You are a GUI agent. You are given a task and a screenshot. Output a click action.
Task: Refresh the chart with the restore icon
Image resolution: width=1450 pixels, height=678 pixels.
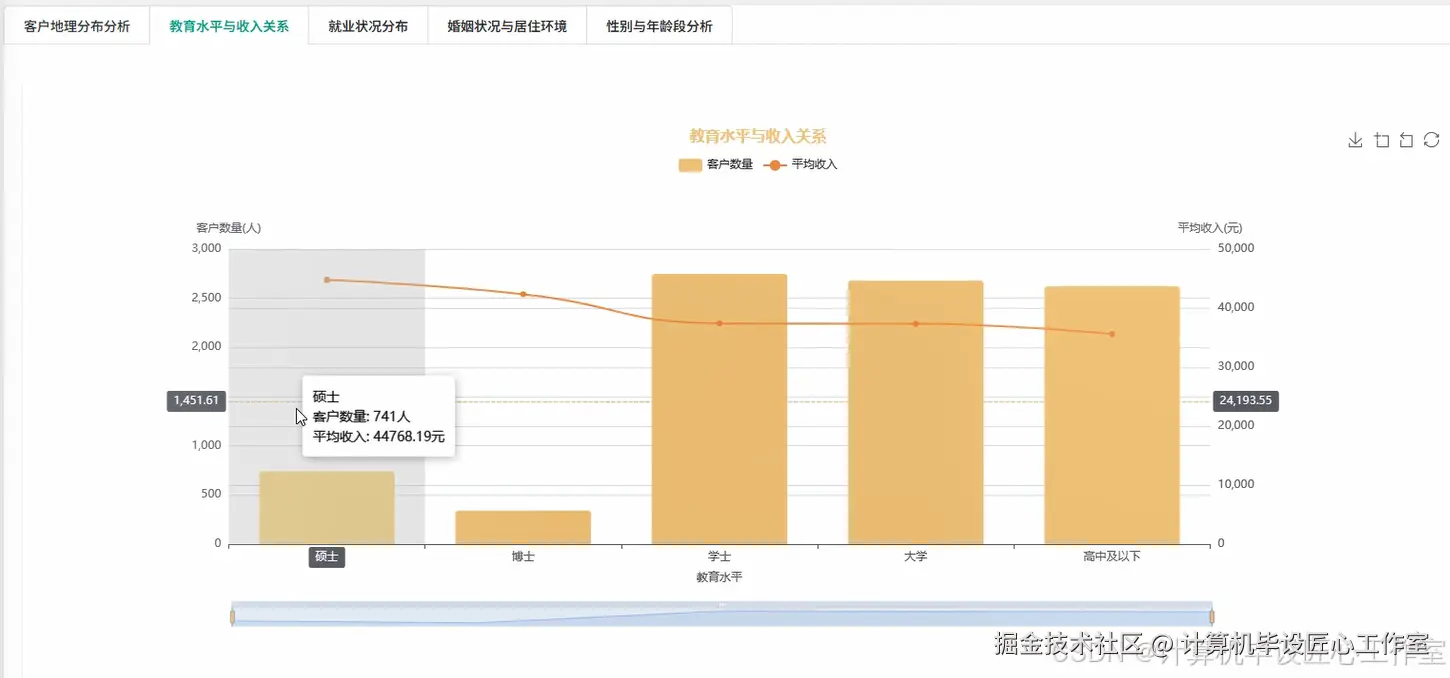point(1431,140)
